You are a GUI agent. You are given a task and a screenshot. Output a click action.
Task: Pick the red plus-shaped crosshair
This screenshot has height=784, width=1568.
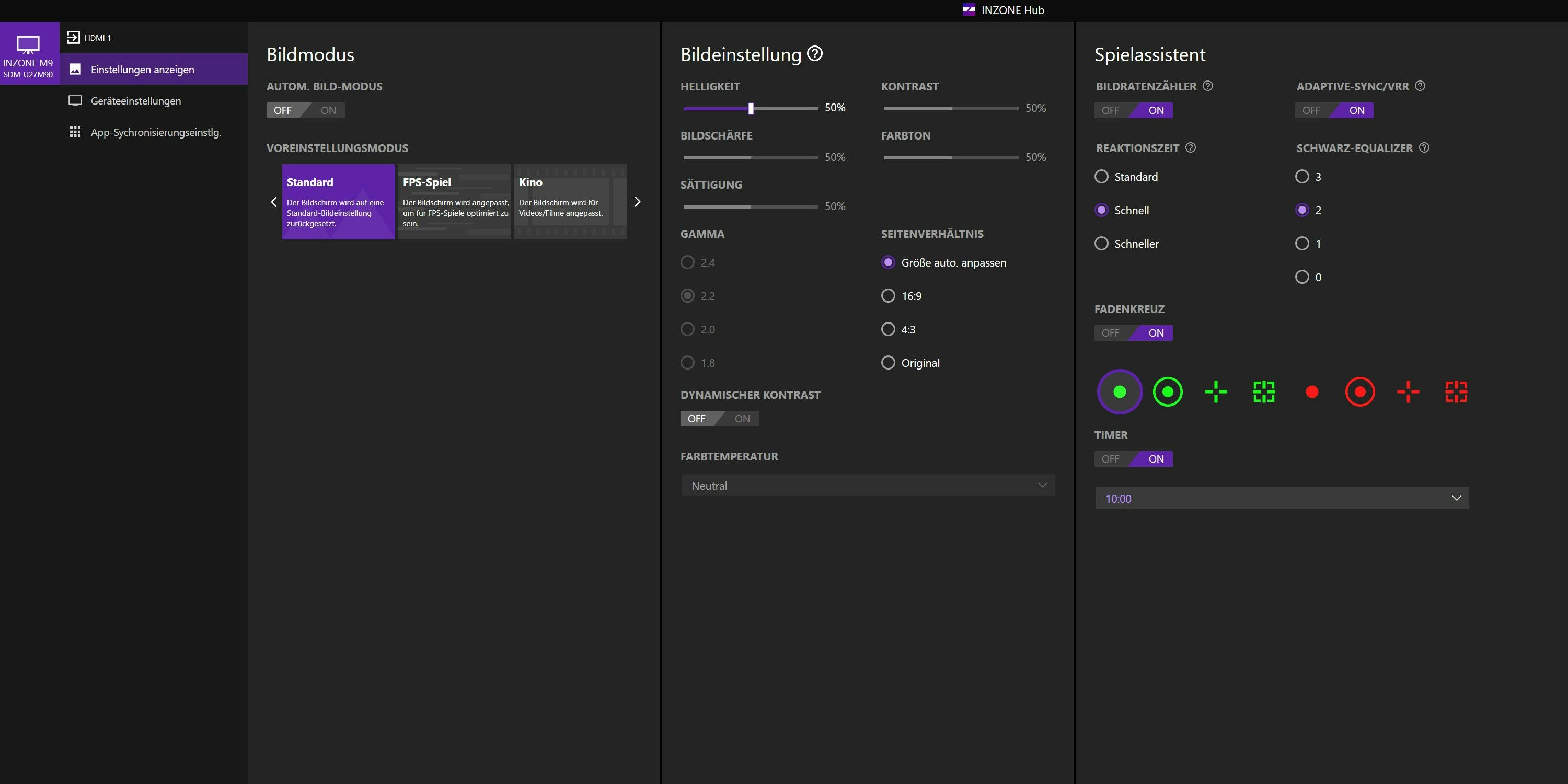[1408, 392]
